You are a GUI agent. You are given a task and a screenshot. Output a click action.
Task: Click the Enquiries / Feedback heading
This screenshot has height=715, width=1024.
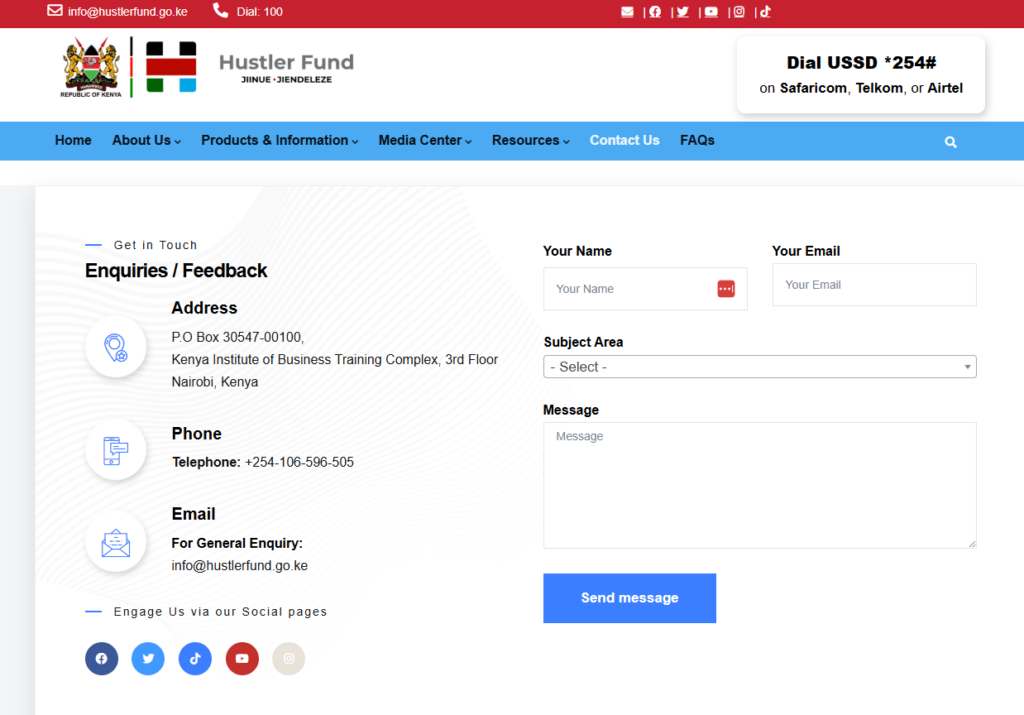point(176,270)
